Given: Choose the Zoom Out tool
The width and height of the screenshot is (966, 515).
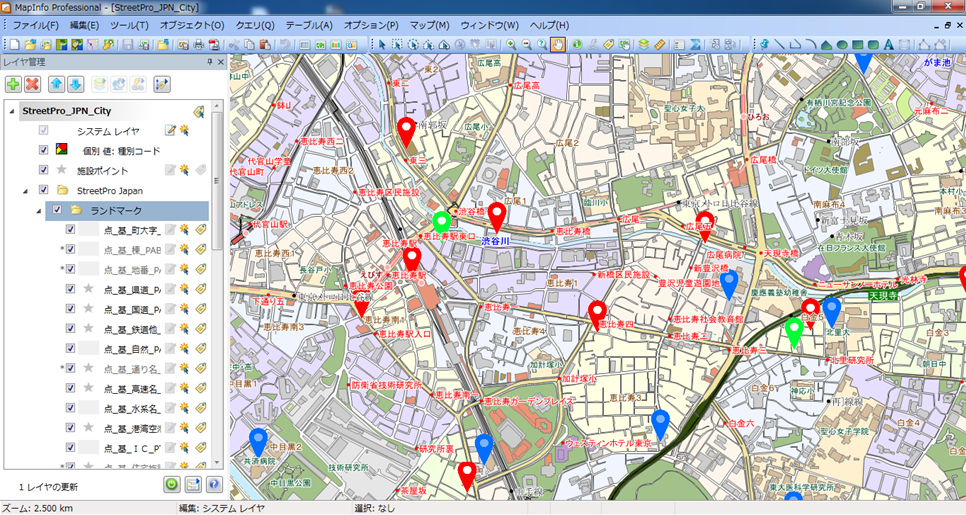Looking at the screenshot, I should click(x=526, y=45).
